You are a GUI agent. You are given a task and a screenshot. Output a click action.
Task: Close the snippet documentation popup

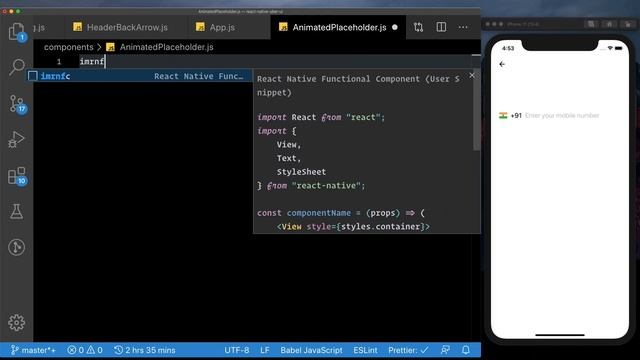click(472, 76)
